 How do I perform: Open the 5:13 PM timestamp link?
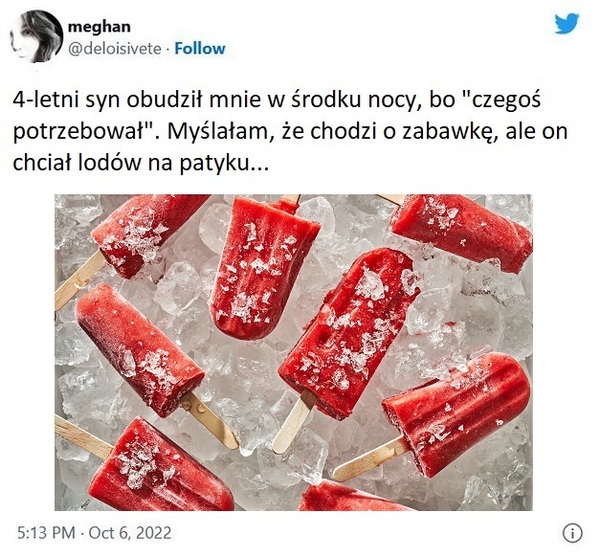pyautogui.click(x=46, y=533)
